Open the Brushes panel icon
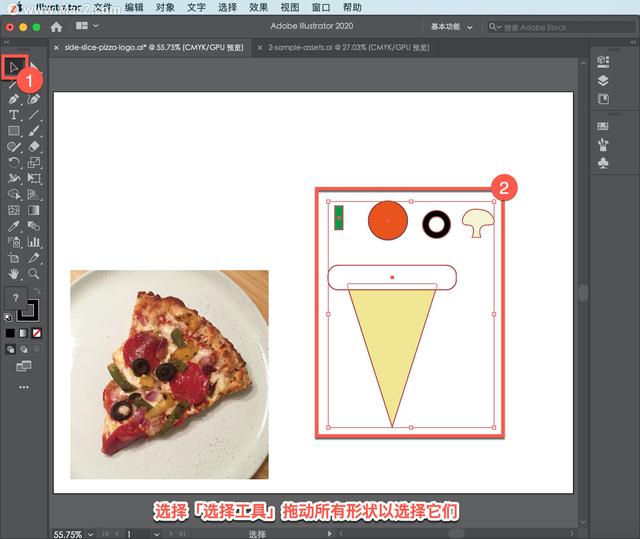640x539 pixels. point(603,144)
